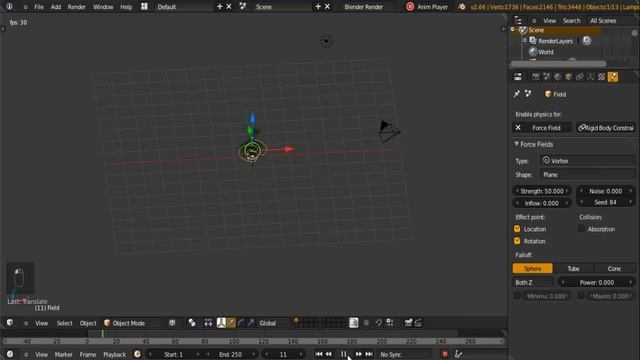Screen dimensions: 640x360
Task: Open the 3D view Select menu
Action: pyautogui.click(x=64, y=323)
